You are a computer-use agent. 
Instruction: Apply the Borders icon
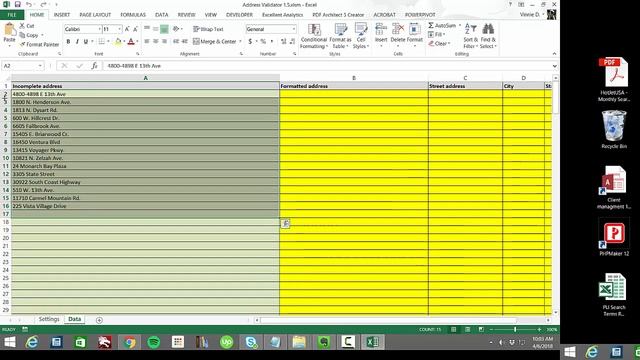pos(102,41)
